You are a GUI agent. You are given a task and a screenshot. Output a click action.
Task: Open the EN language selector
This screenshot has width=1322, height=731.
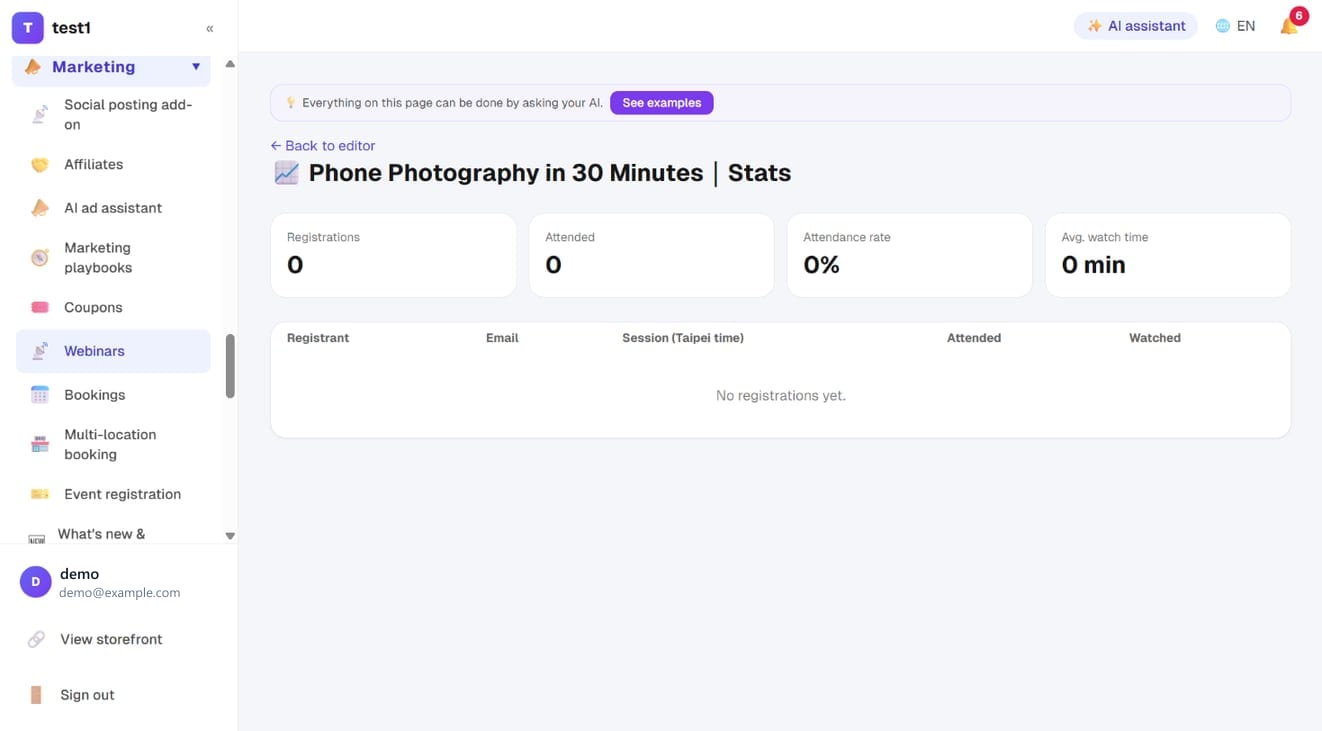coord(1235,26)
